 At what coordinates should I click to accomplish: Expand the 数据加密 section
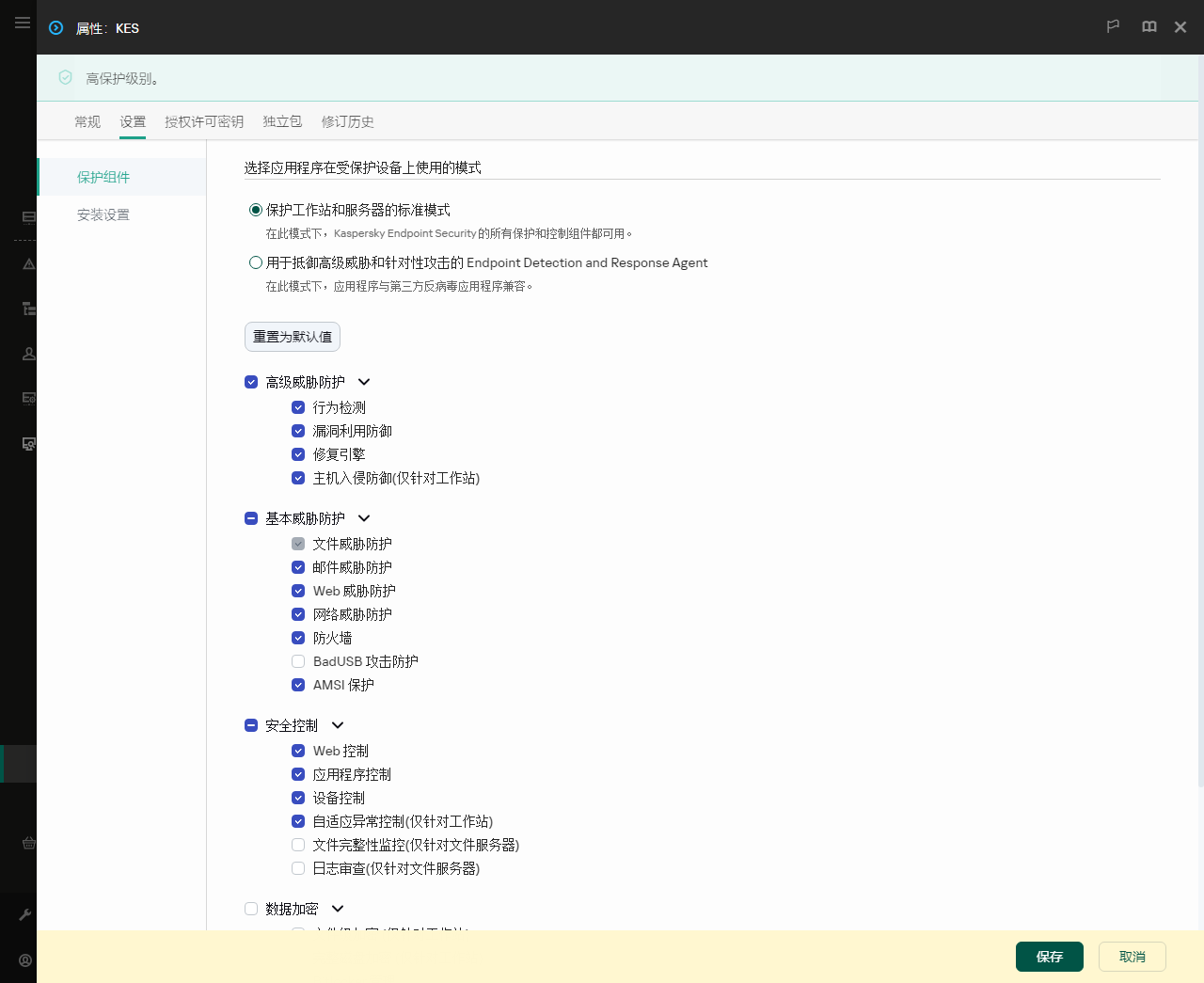click(338, 909)
